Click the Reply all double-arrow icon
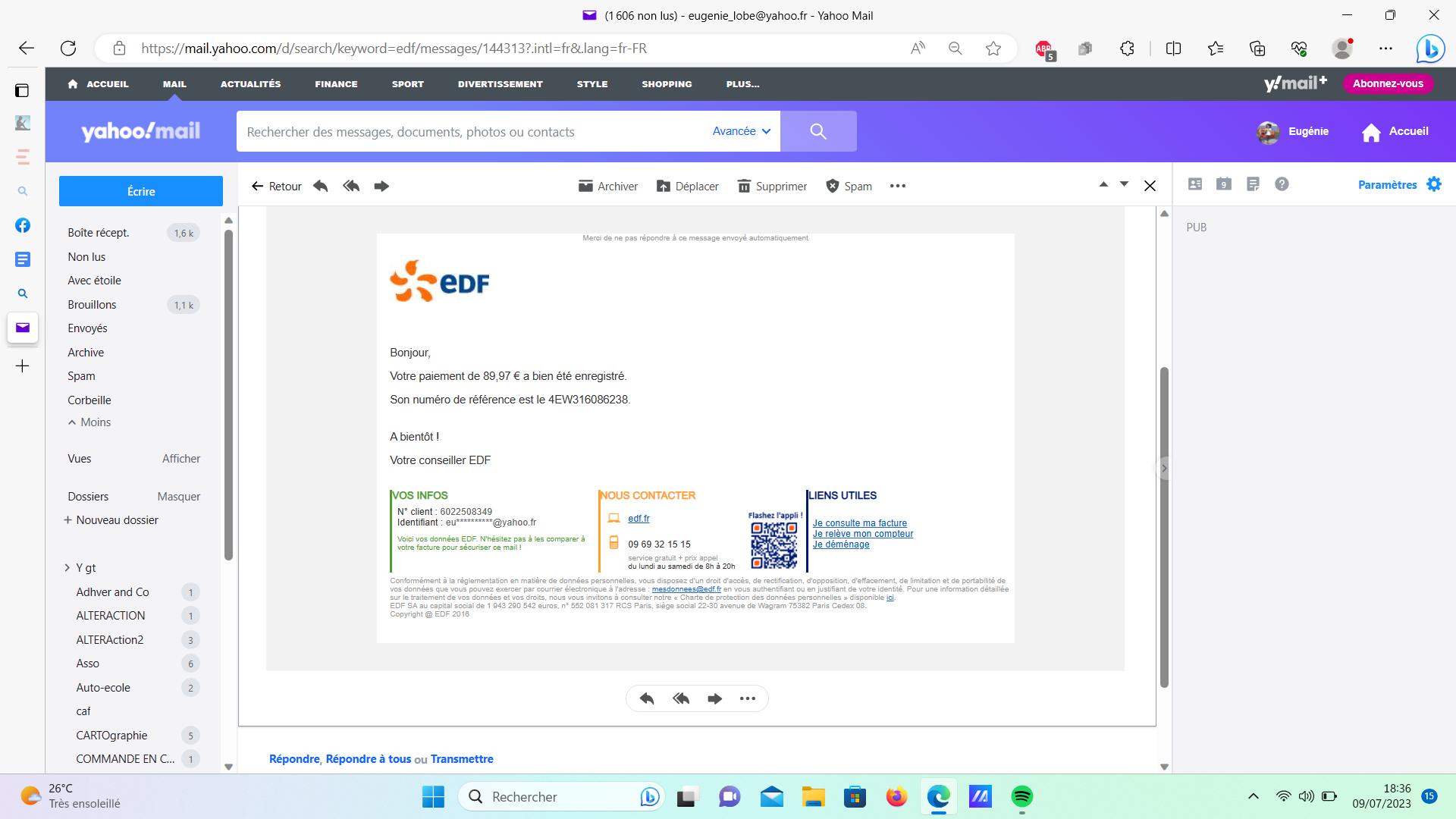This screenshot has width=1456, height=819. [351, 186]
